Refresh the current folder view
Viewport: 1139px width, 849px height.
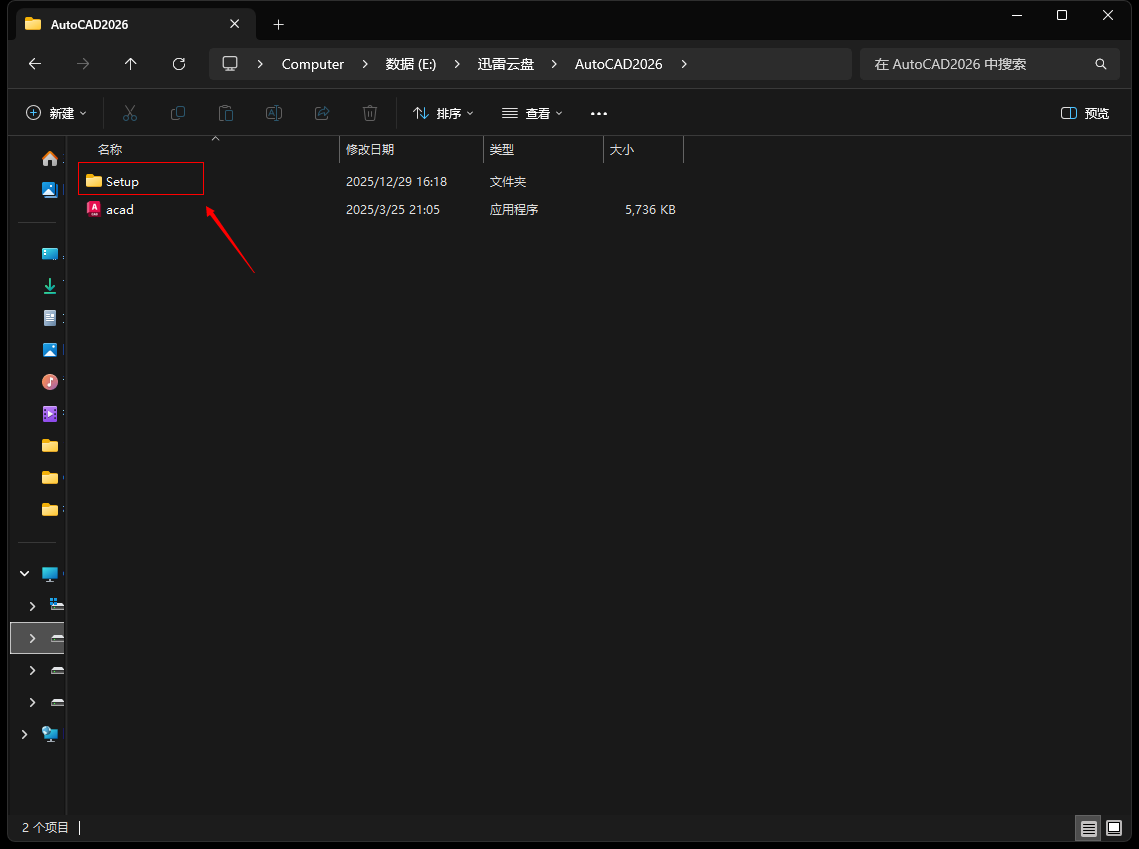pos(179,64)
